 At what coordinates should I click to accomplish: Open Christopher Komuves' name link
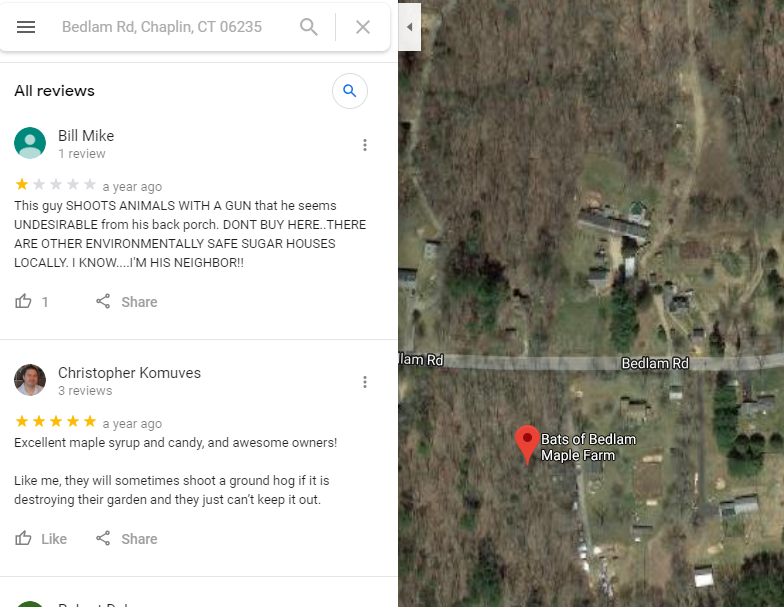point(130,372)
